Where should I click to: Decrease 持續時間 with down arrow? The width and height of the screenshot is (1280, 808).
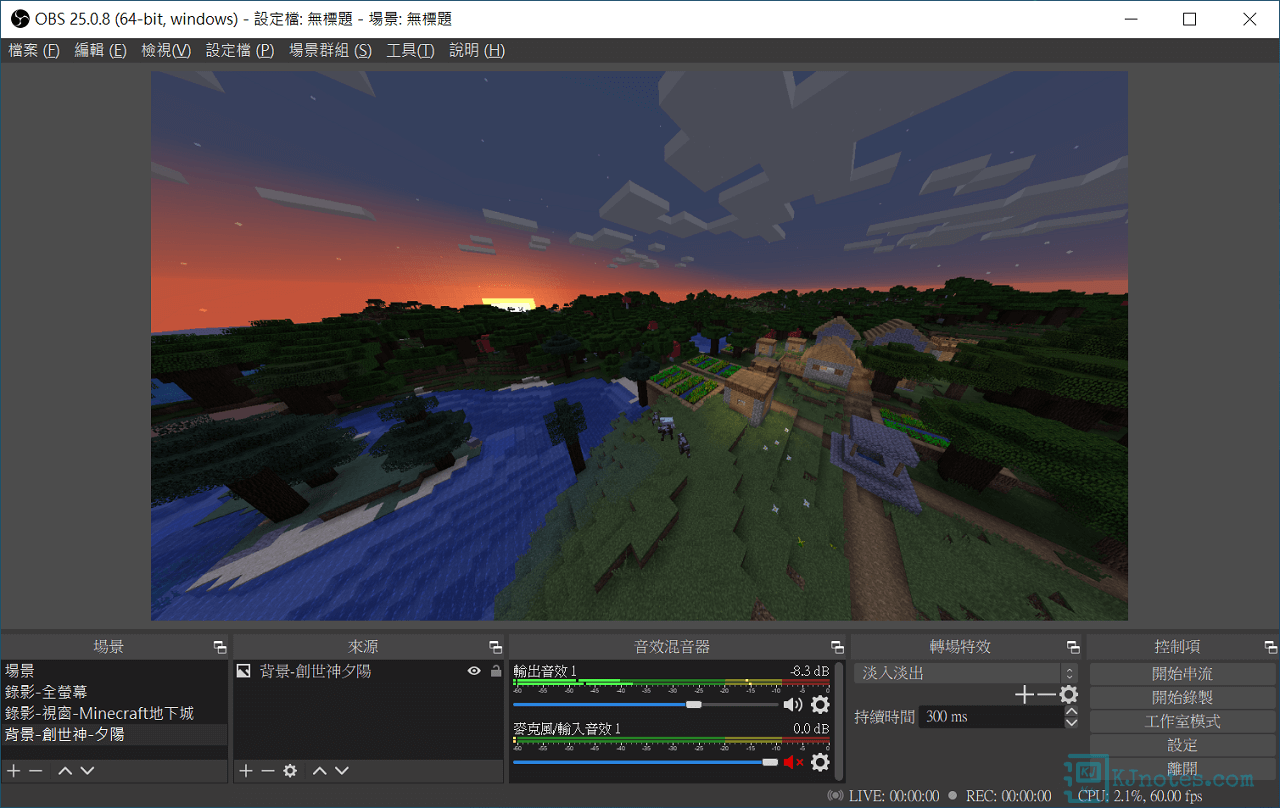(x=1072, y=722)
